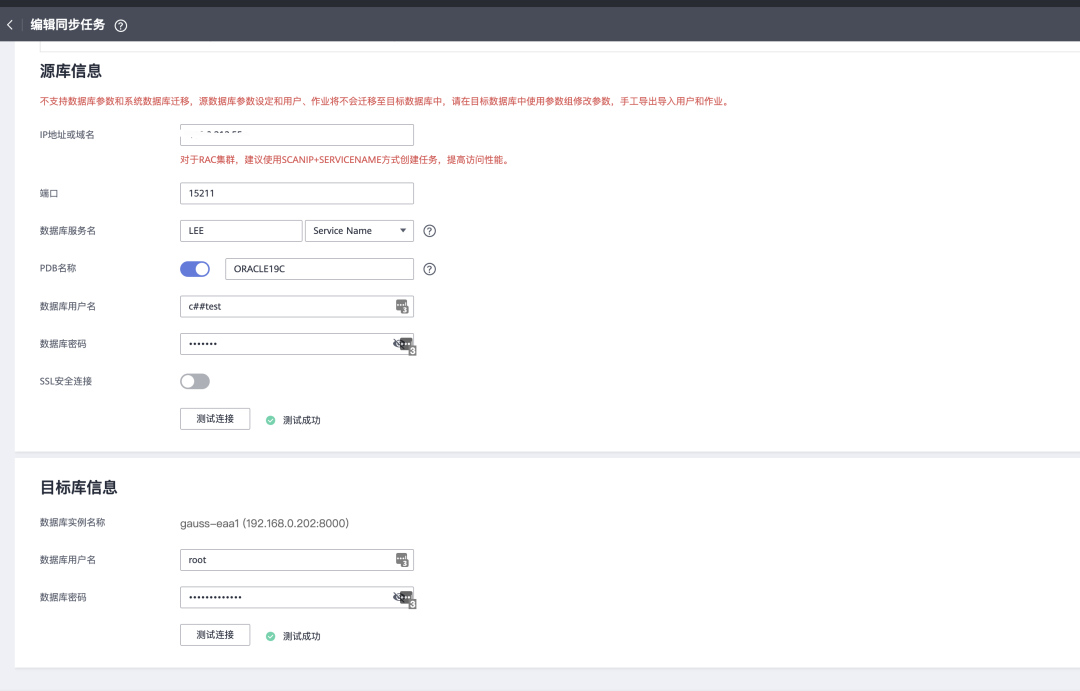Test the source database connection with 测试连接
The width and height of the screenshot is (1080, 691).
215,419
